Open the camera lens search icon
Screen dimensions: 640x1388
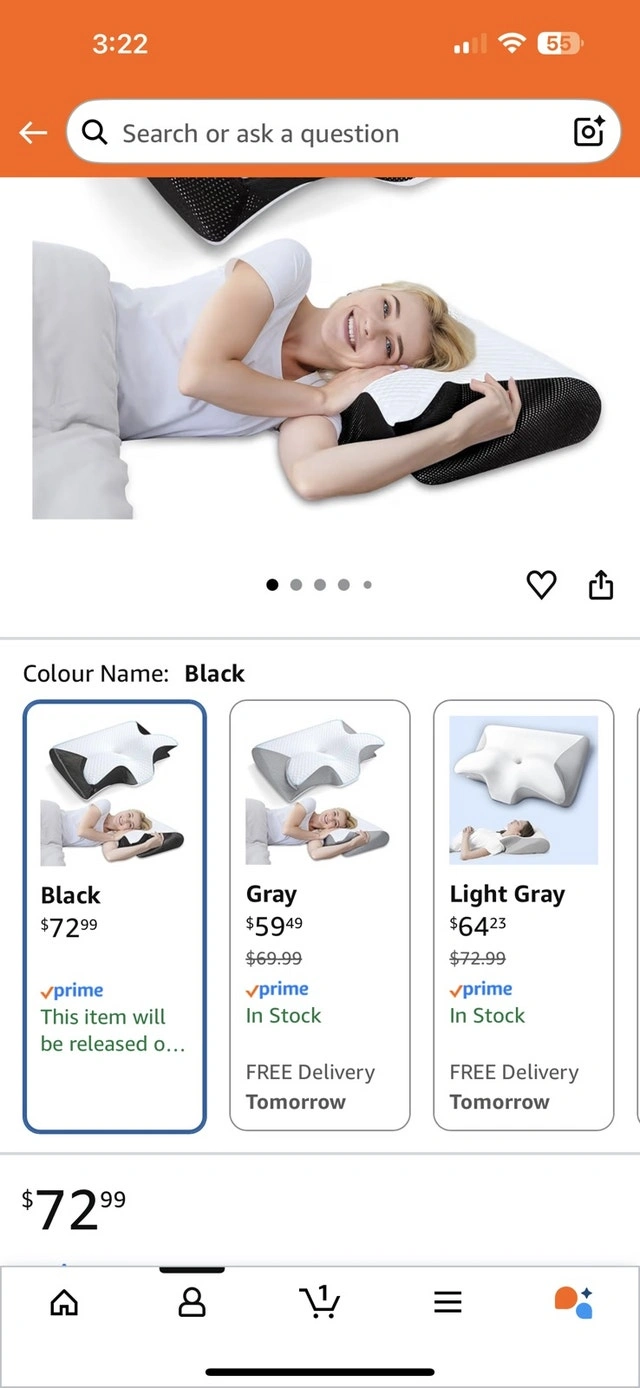[x=589, y=132]
